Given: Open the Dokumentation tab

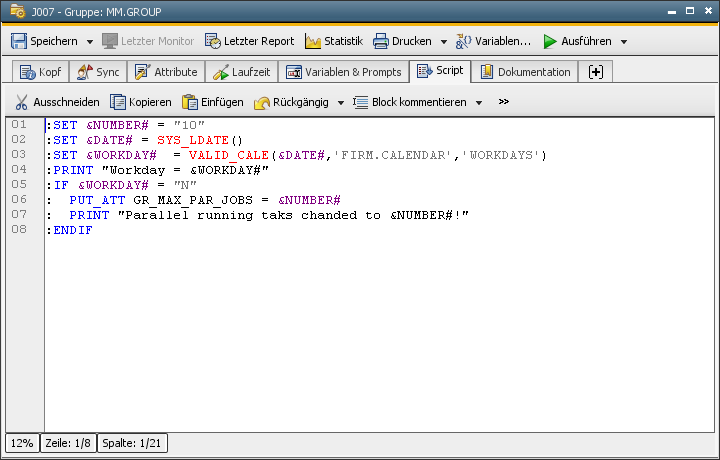Looking at the screenshot, I should [525, 72].
